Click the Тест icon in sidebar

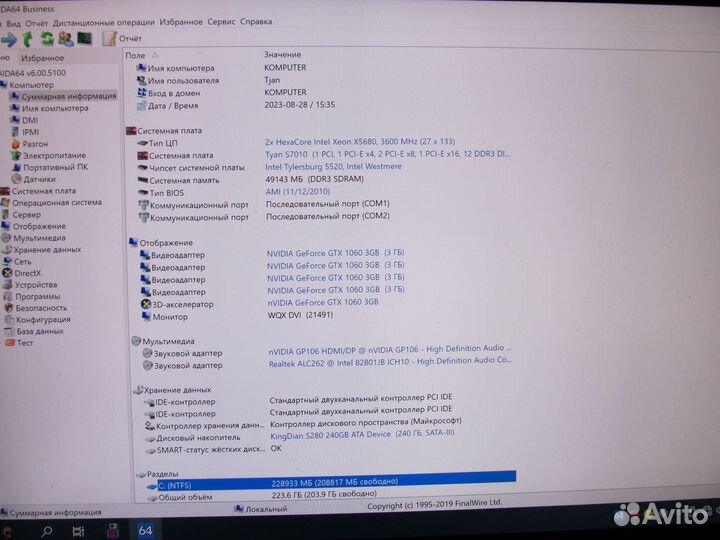[x=10, y=343]
